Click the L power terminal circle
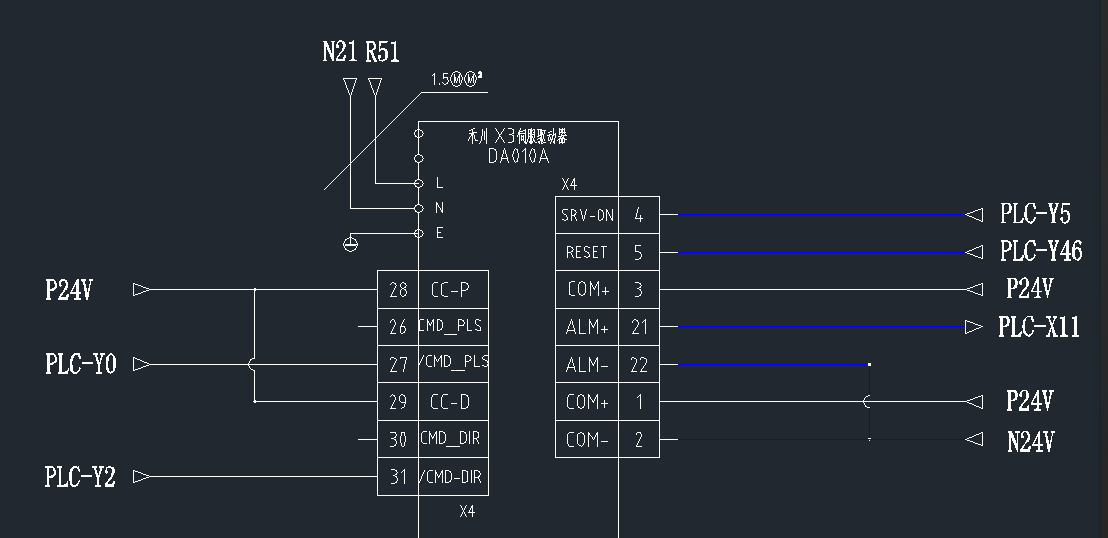The width and height of the screenshot is (1108, 538). [x=419, y=183]
